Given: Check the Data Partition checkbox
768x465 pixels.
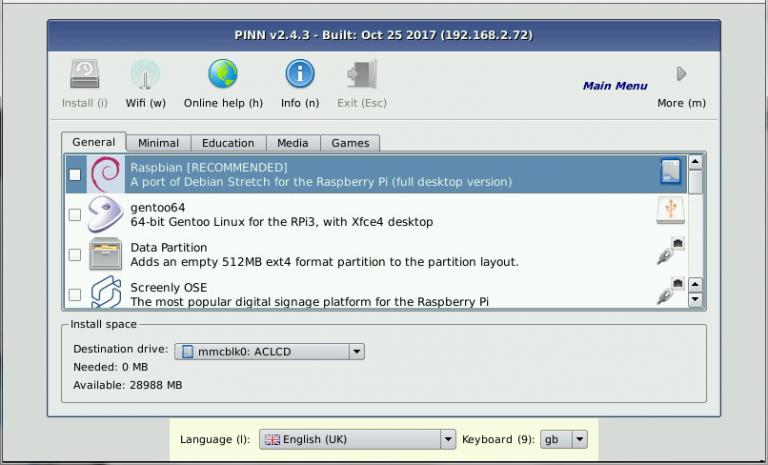Looking at the screenshot, I should 75,255.
